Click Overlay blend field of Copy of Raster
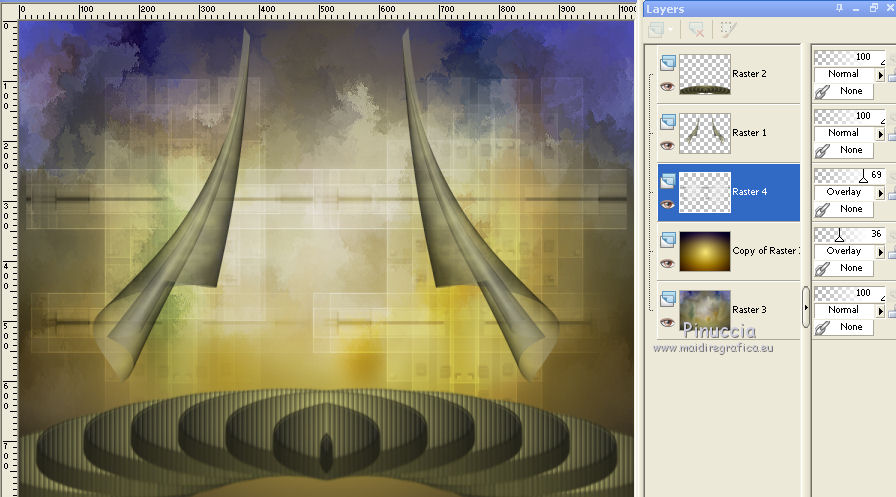 coord(844,251)
